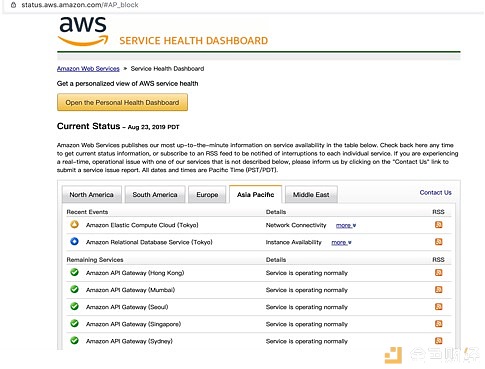Switch to the Middle East tab
Image resolution: width=485 pixels, height=369 pixels.
(x=311, y=194)
